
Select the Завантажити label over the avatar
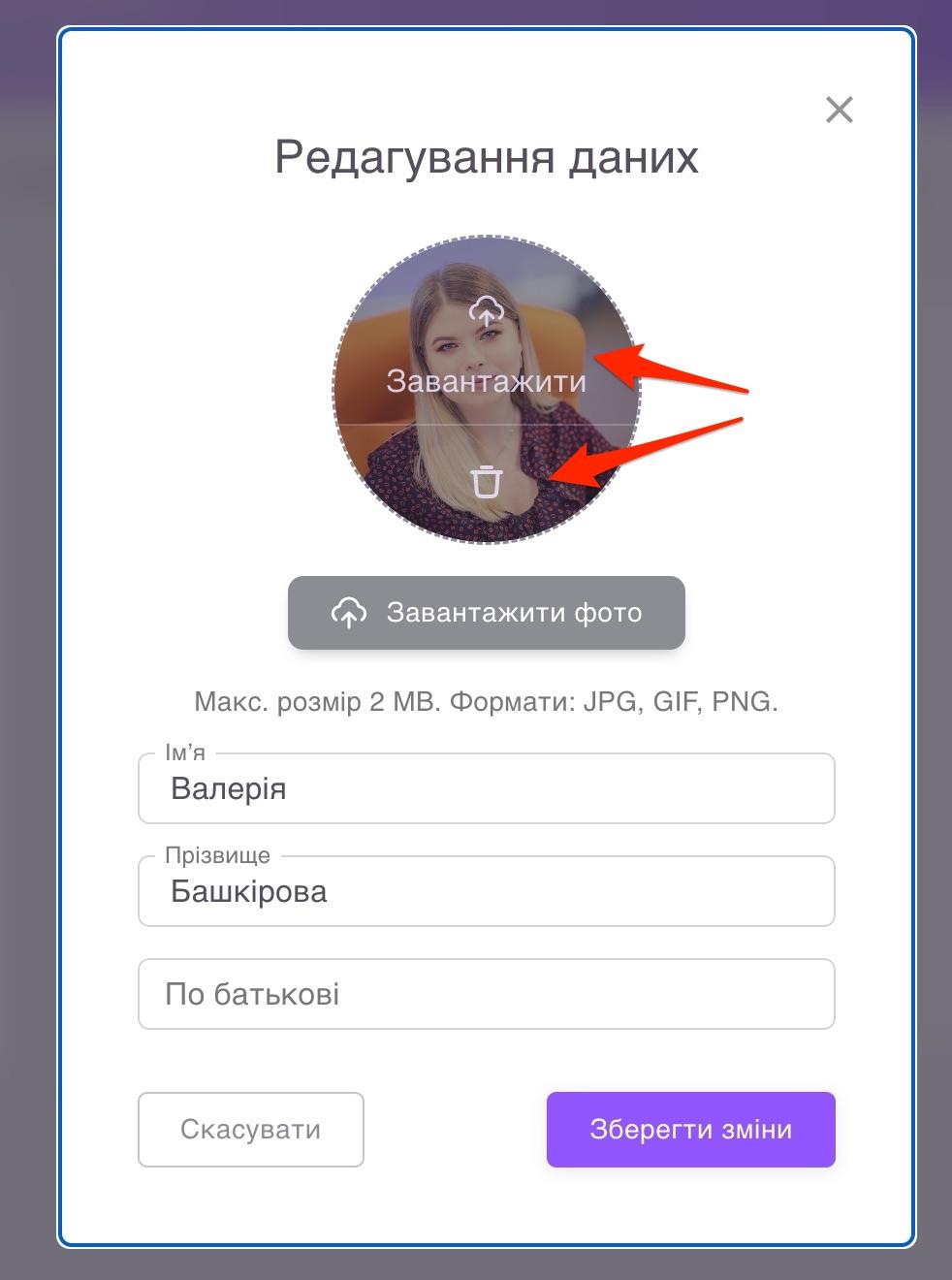pyautogui.click(x=486, y=380)
